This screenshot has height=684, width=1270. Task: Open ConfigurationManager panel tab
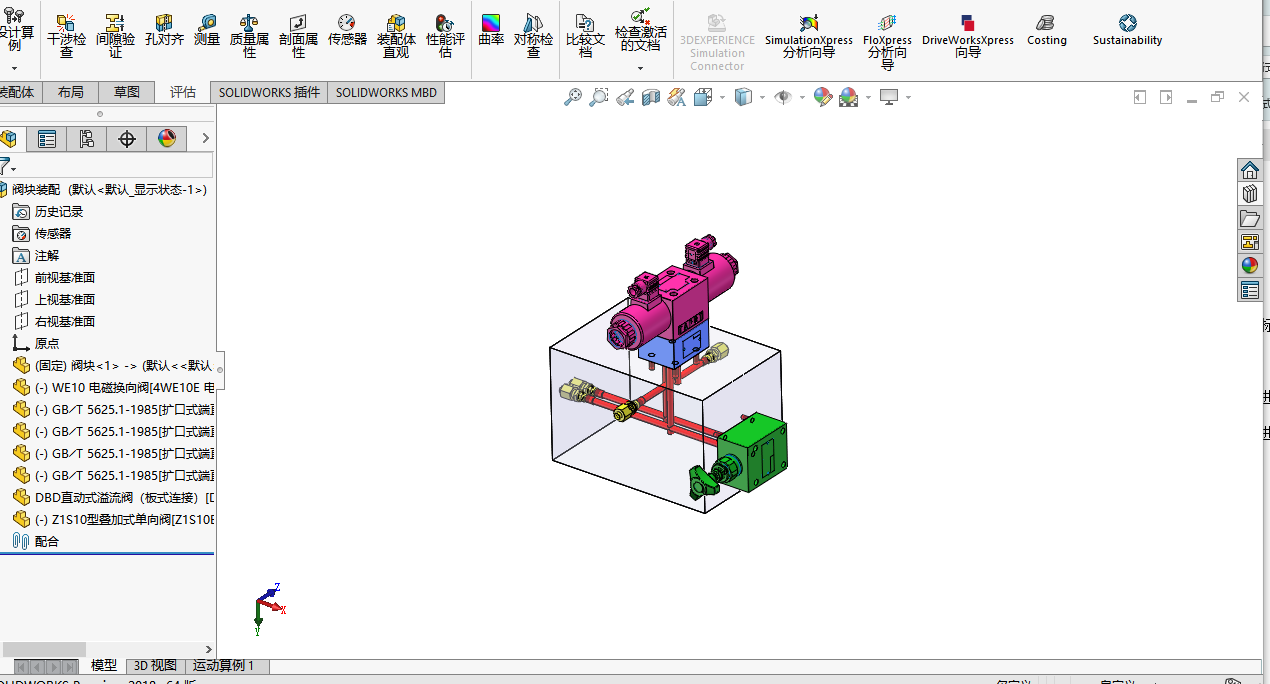click(87, 139)
